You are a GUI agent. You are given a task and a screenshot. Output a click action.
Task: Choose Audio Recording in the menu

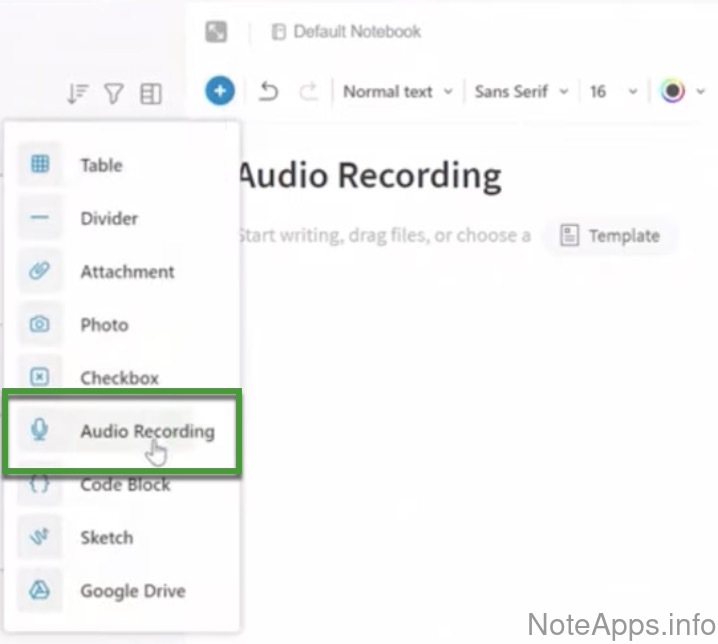146,431
